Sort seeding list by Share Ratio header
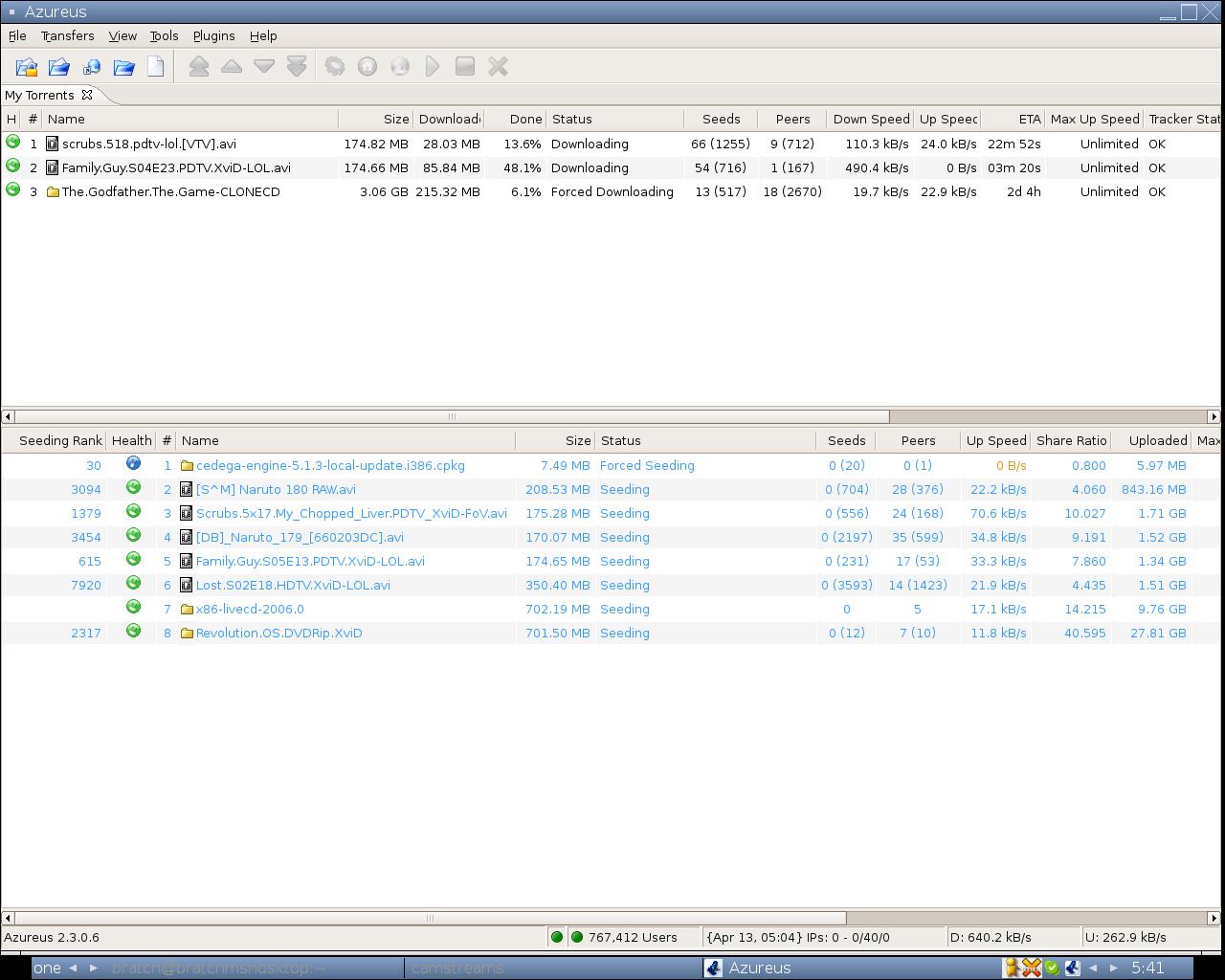 pyautogui.click(x=1071, y=440)
